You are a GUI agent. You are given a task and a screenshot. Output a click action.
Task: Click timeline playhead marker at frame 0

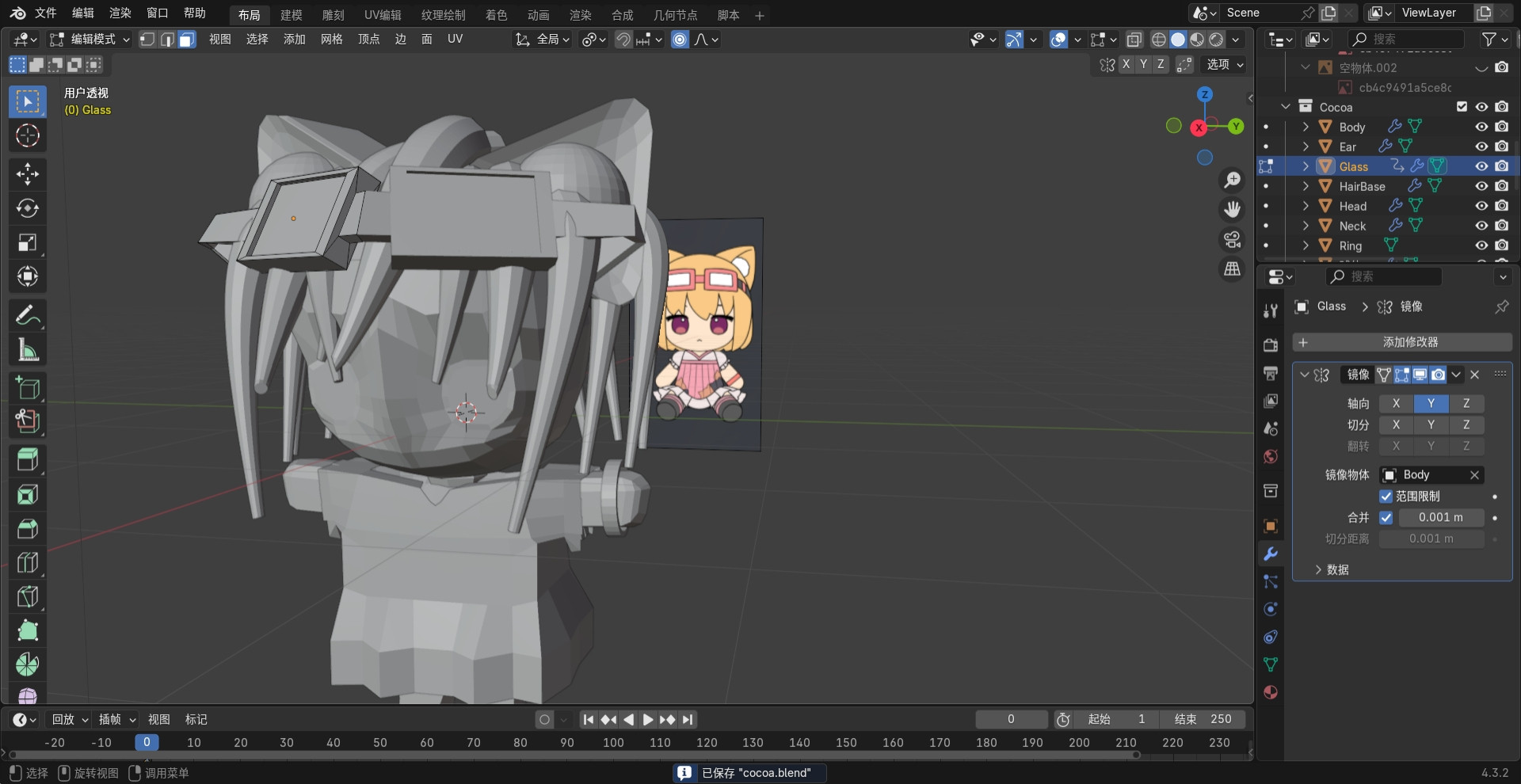(x=147, y=743)
